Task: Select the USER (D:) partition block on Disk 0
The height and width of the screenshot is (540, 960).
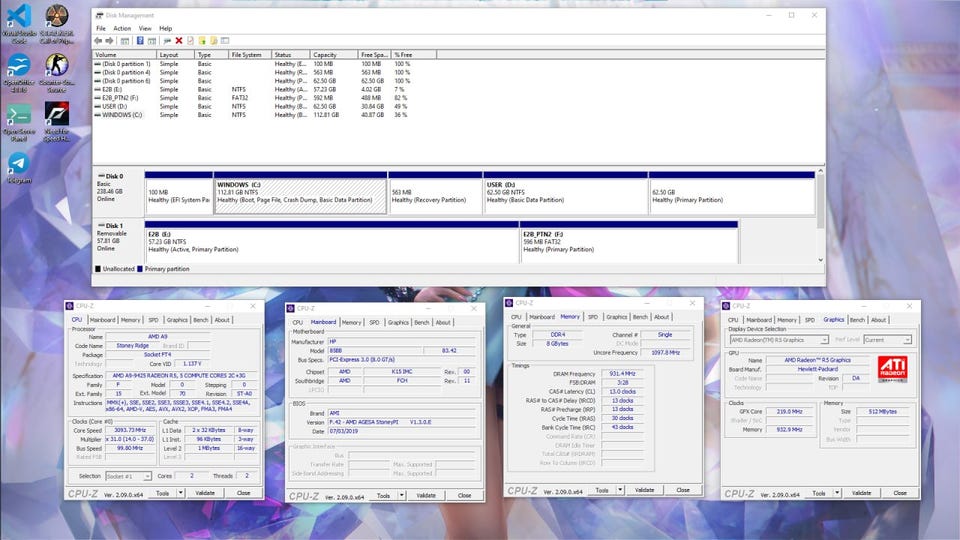Action: tap(566, 193)
